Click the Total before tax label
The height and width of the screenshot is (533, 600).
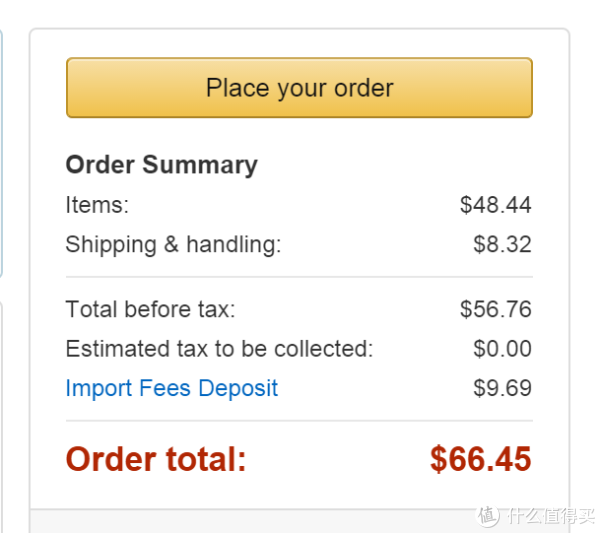pos(150,309)
